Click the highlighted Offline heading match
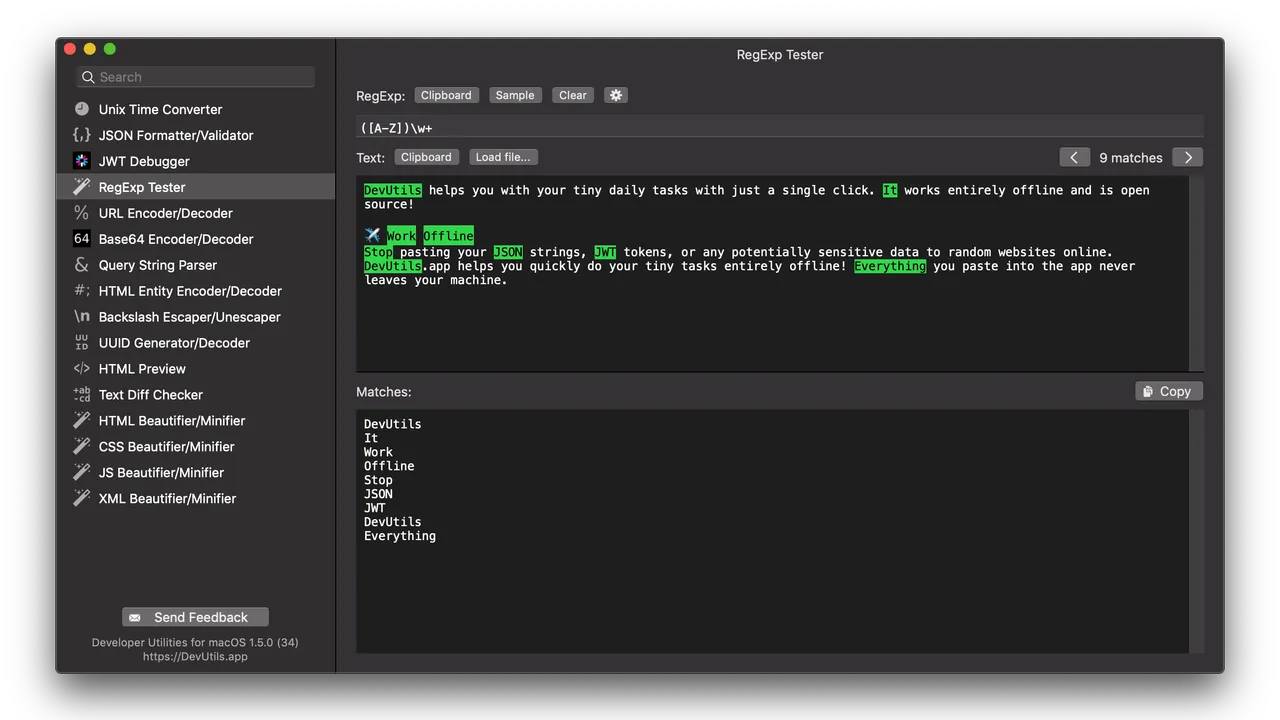Screen dimensions: 1280x720 pos(448,236)
